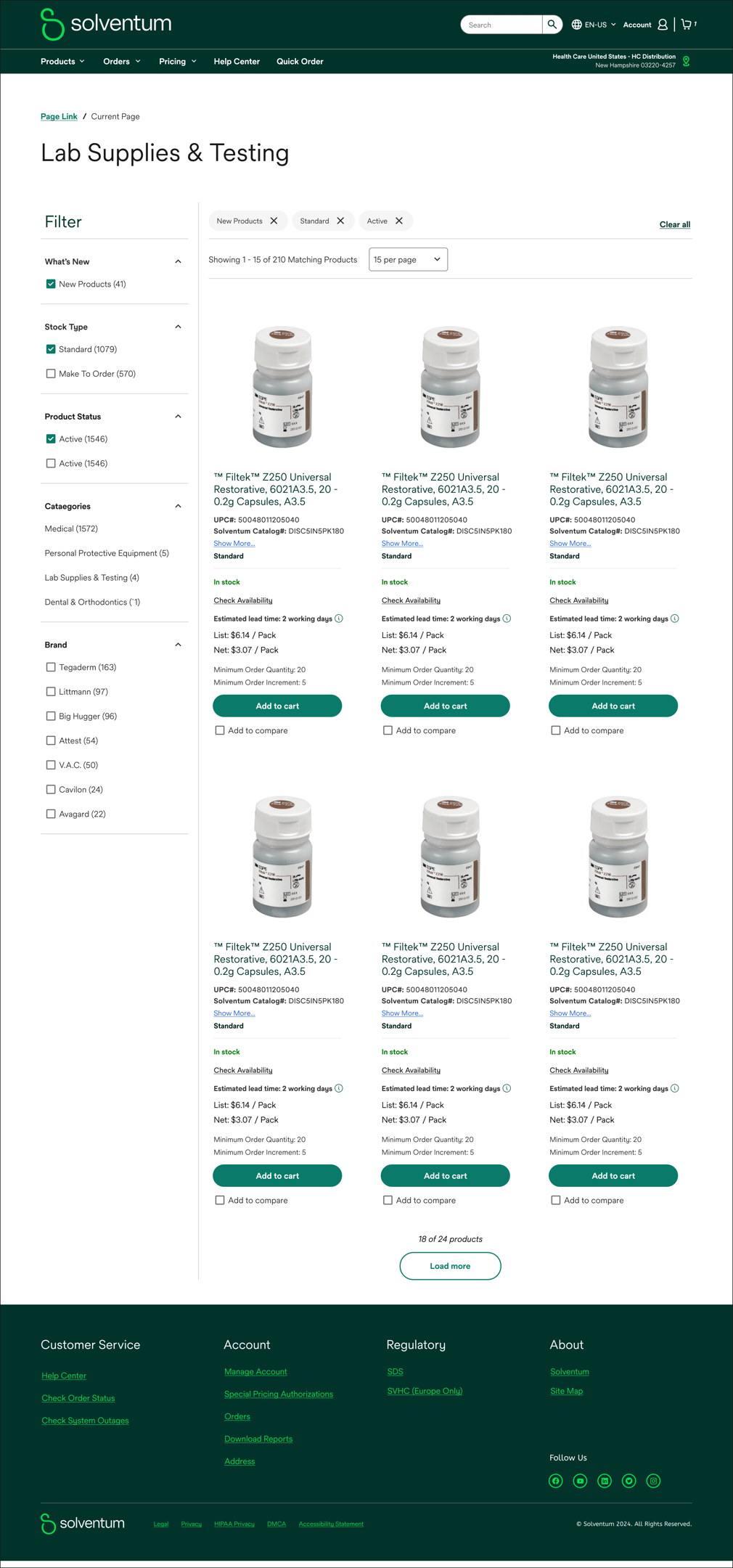
Task: Open Solventum's Twitter profile icon
Action: click(x=629, y=1481)
